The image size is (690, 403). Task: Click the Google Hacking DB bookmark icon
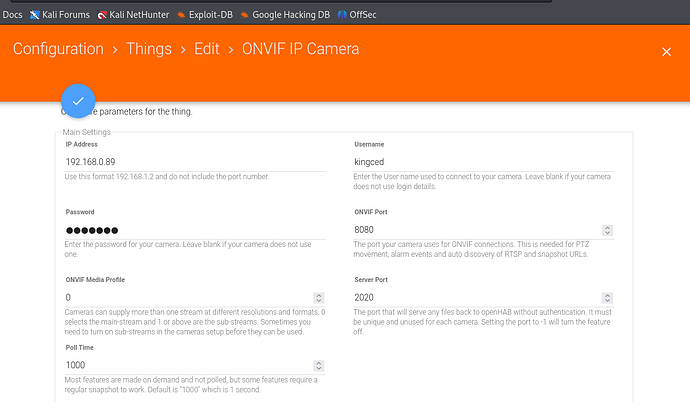point(245,15)
